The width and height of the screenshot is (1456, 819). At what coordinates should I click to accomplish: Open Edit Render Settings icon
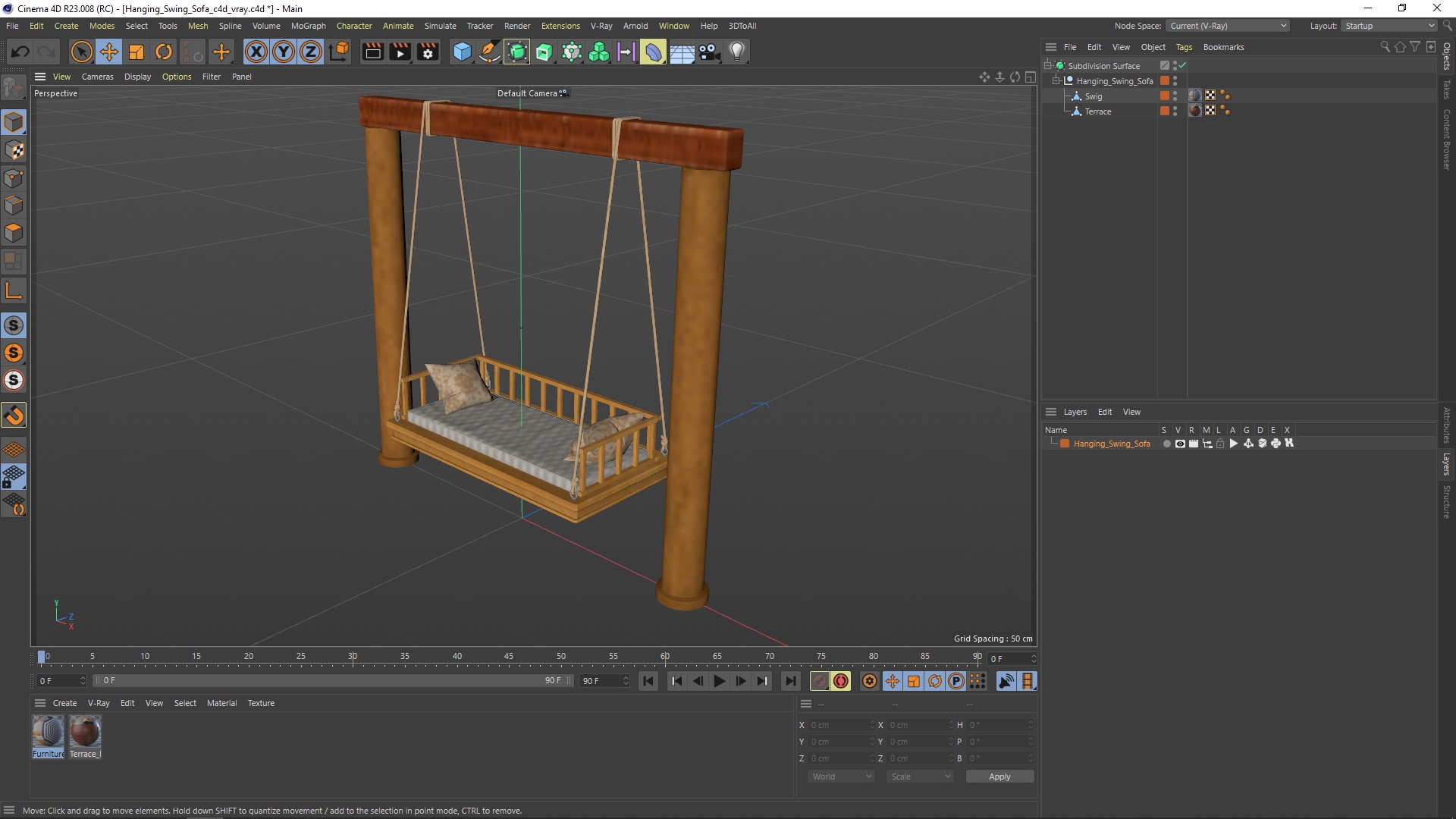428,52
